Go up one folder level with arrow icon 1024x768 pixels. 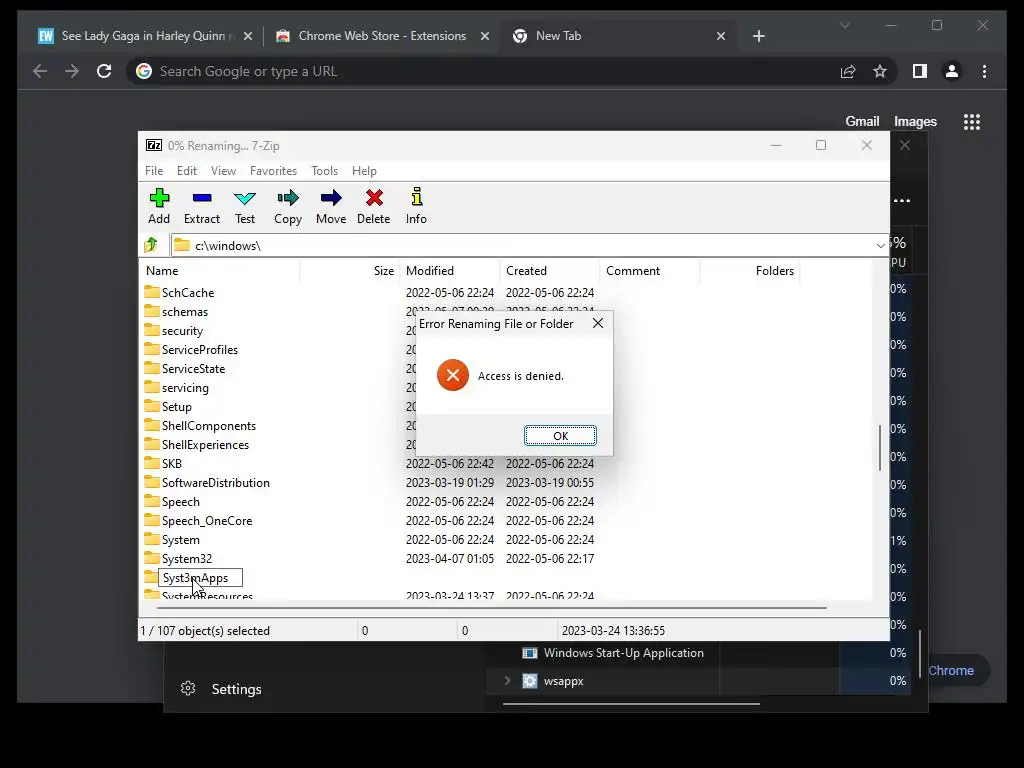[152, 245]
